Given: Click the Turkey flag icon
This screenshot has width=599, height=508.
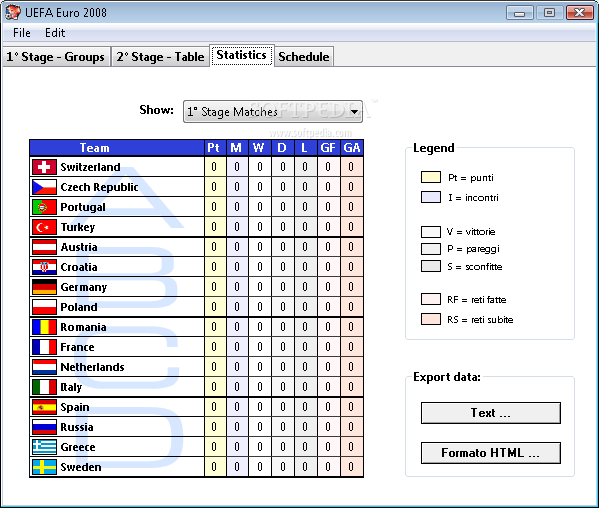Looking at the screenshot, I should 44,227.
